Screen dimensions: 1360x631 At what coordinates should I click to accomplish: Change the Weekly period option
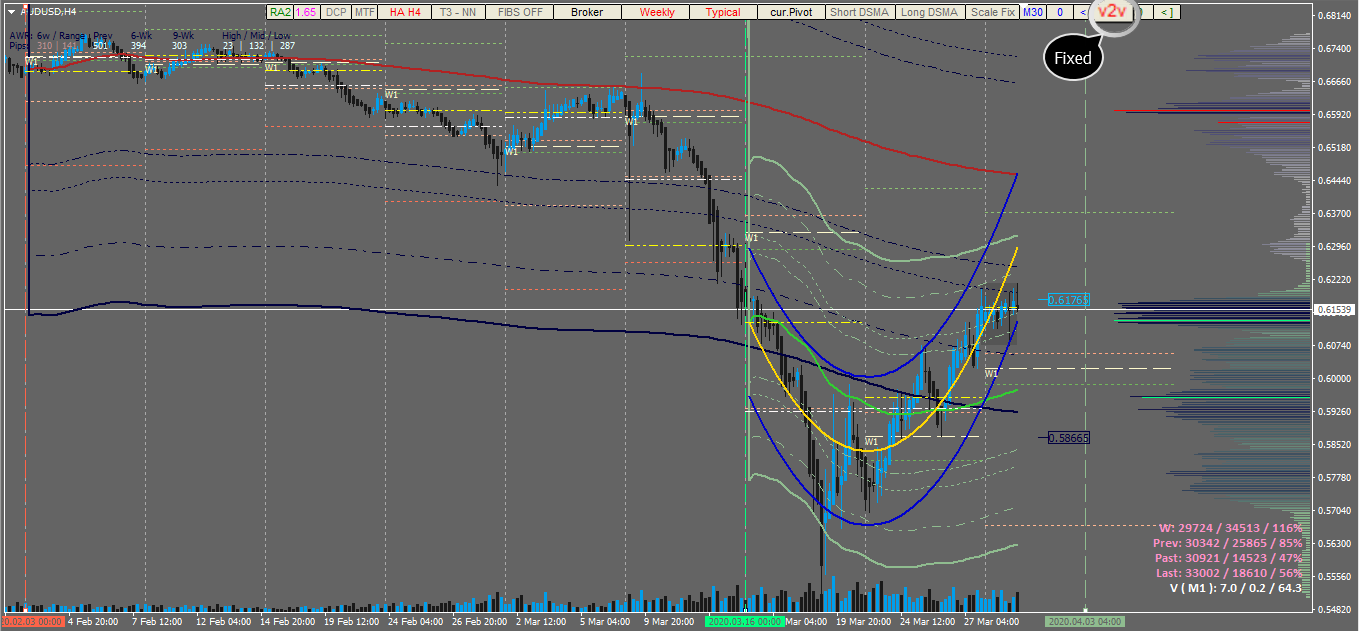click(x=657, y=12)
